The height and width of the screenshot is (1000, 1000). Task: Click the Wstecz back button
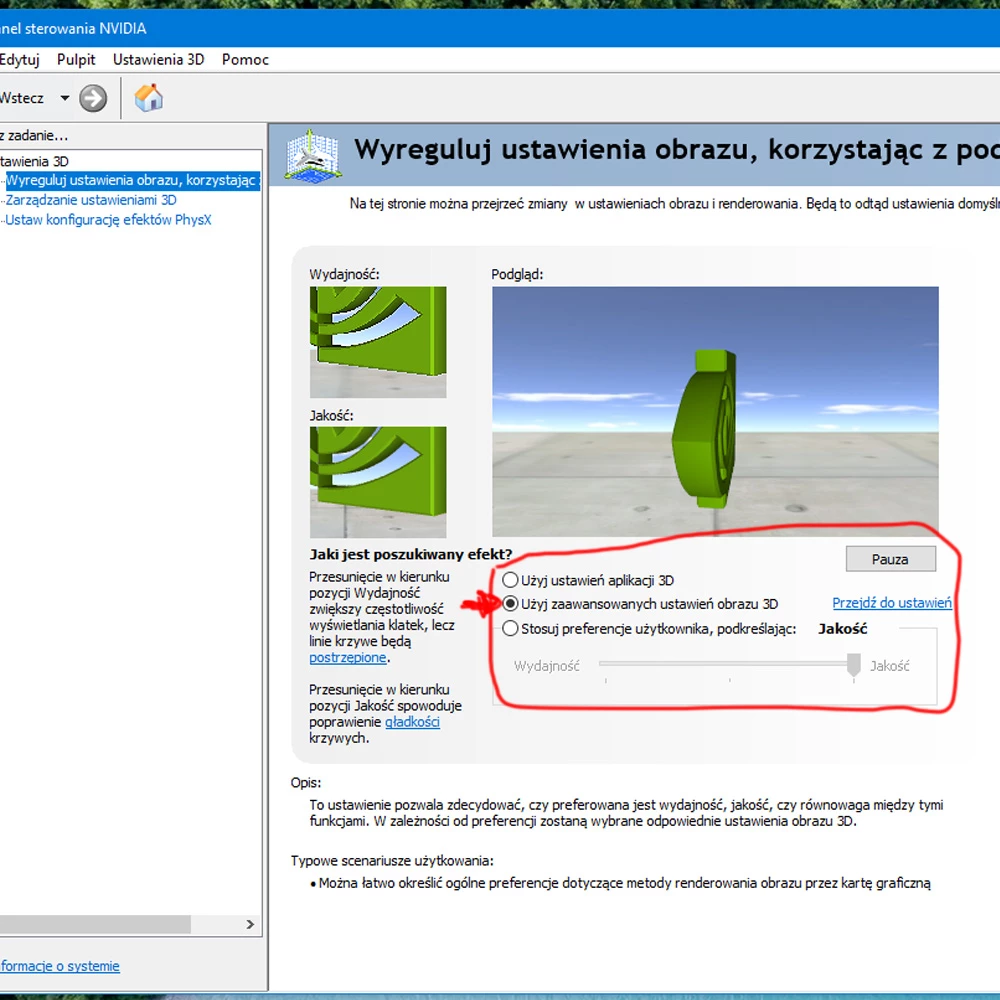pyautogui.click(x=22, y=98)
